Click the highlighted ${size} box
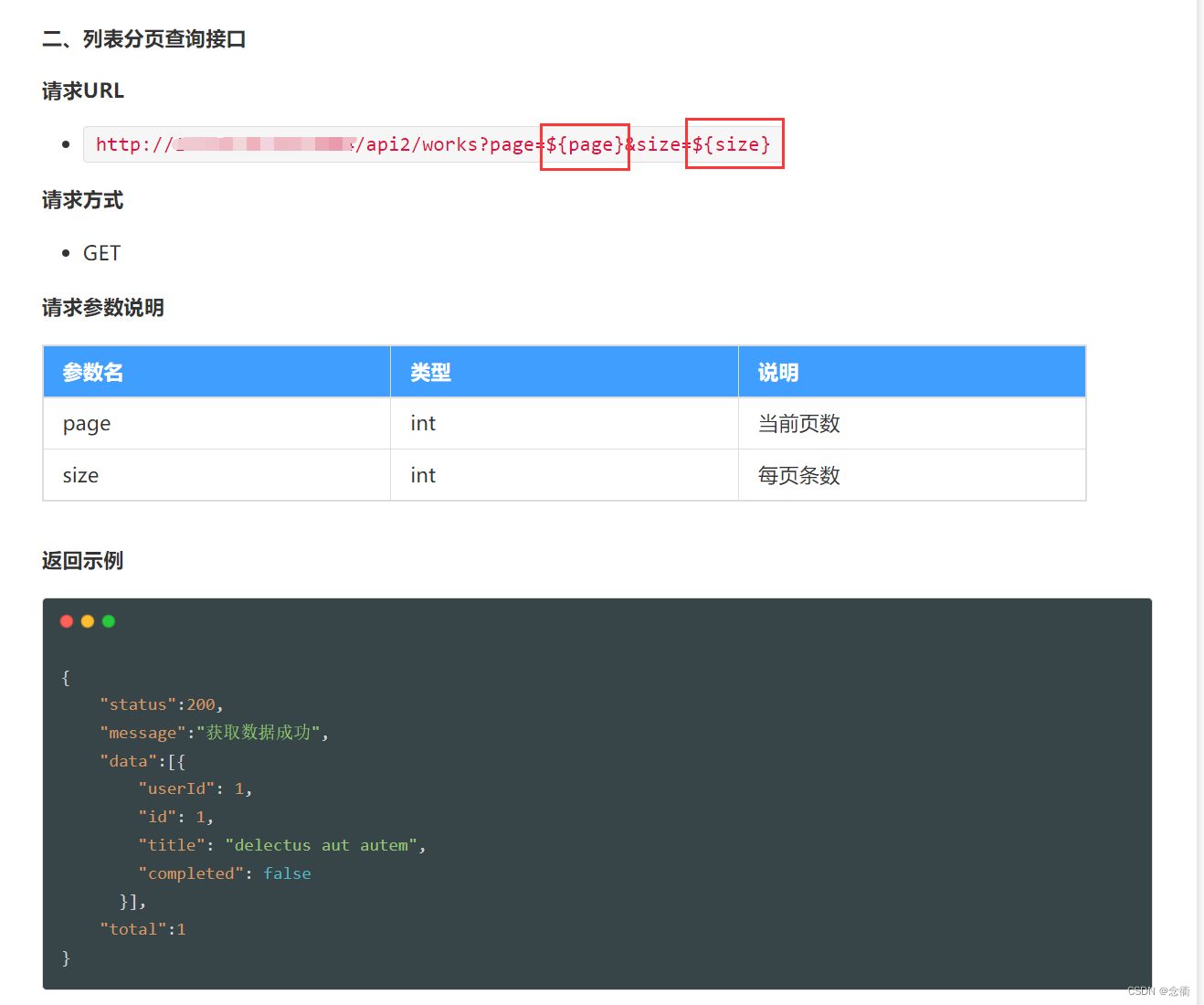This screenshot has width=1204, height=1005. click(734, 143)
